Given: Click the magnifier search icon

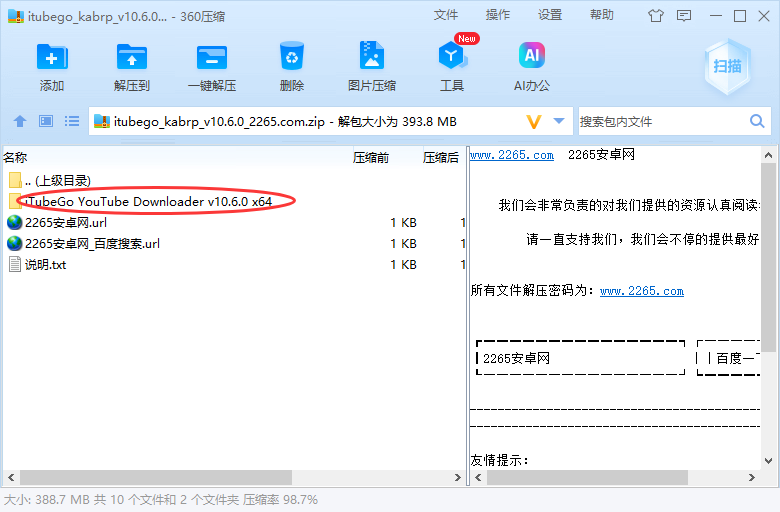Looking at the screenshot, I should pos(757,121).
